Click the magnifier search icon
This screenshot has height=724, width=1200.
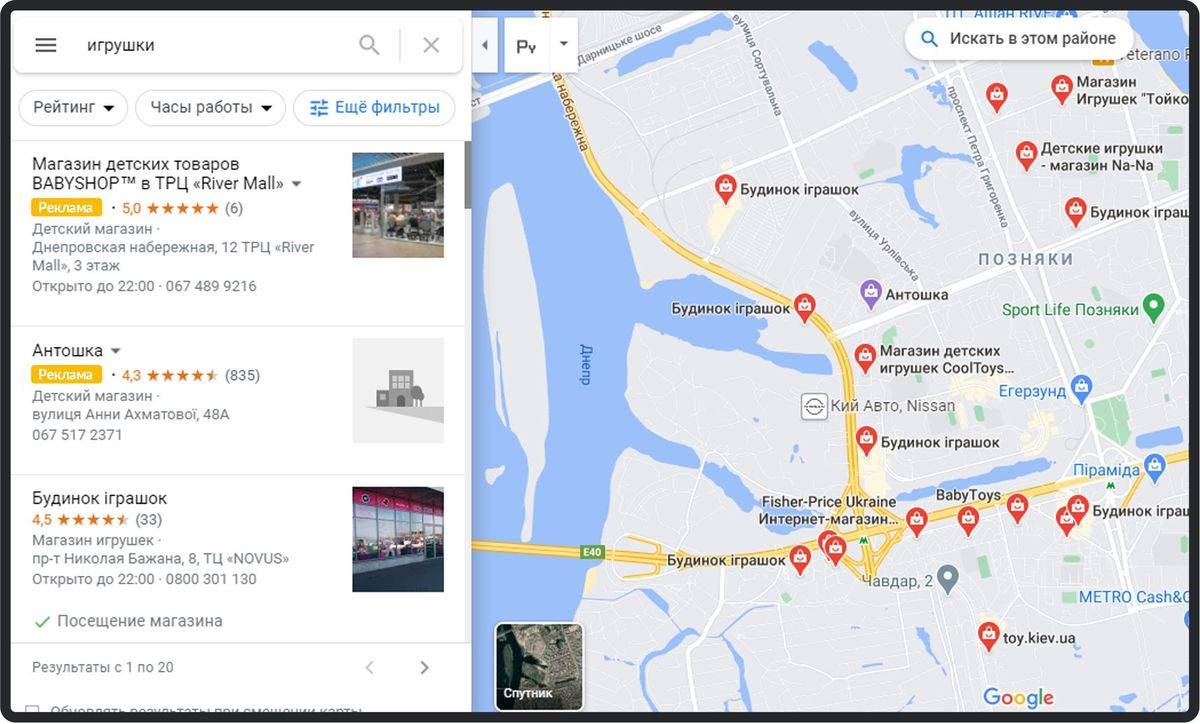pos(369,45)
